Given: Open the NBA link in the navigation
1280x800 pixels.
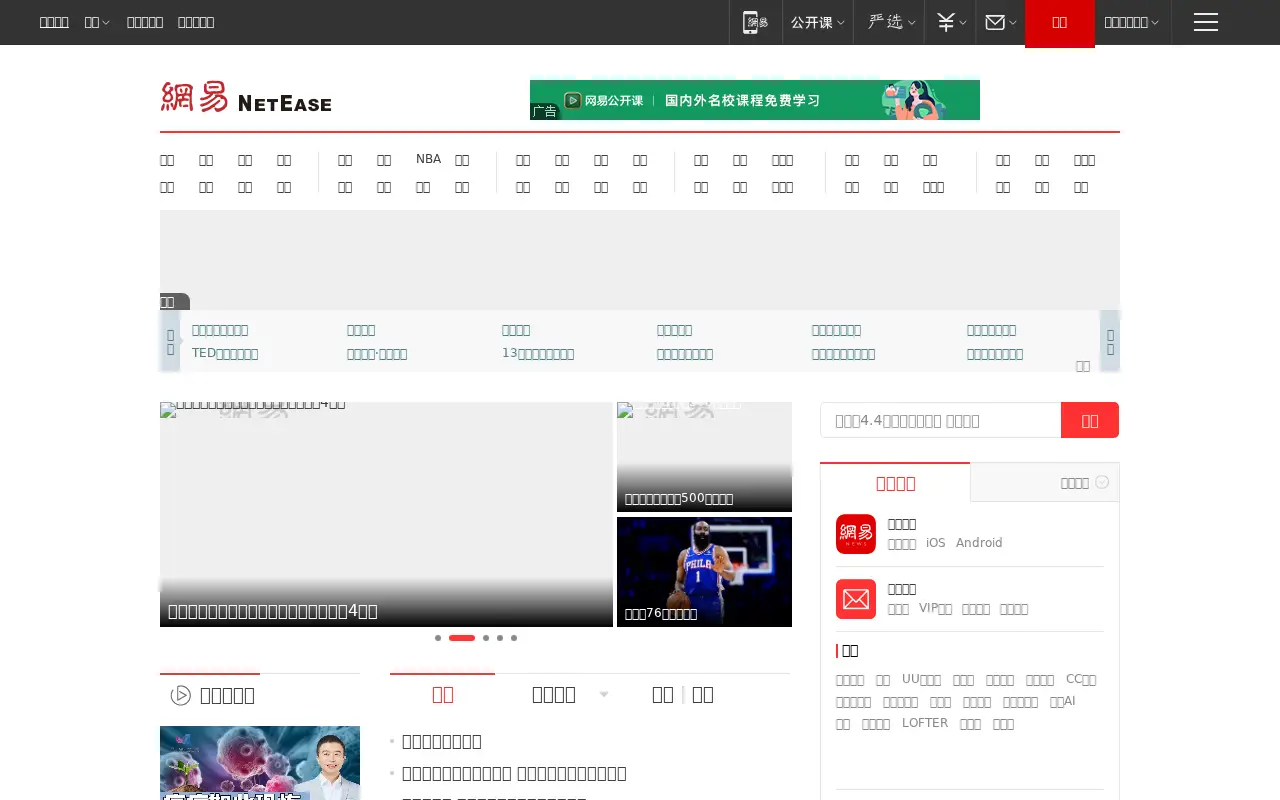Looking at the screenshot, I should pos(428,159).
